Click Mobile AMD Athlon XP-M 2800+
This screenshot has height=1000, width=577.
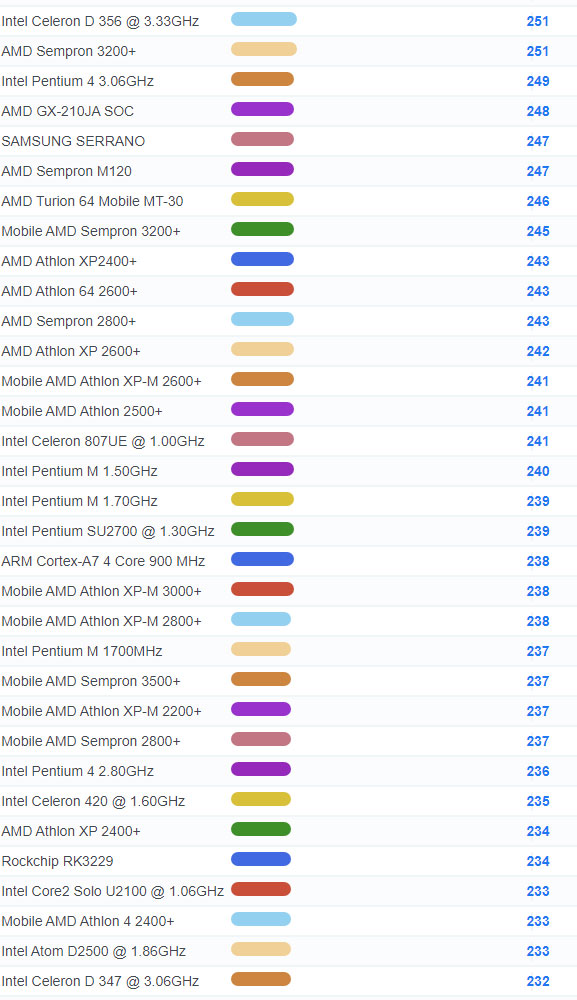click(101, 621)
